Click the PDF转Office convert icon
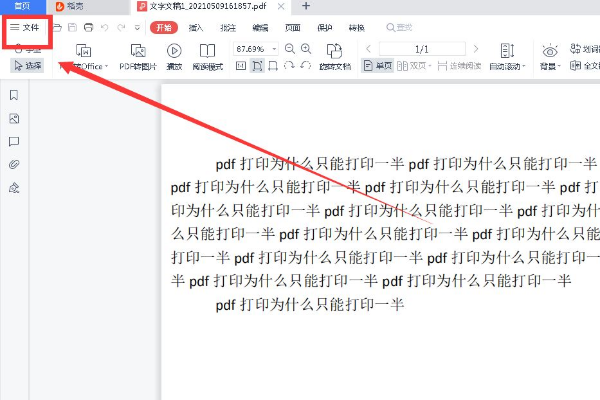This screenshot has height=400, width=600. point(83,51)
